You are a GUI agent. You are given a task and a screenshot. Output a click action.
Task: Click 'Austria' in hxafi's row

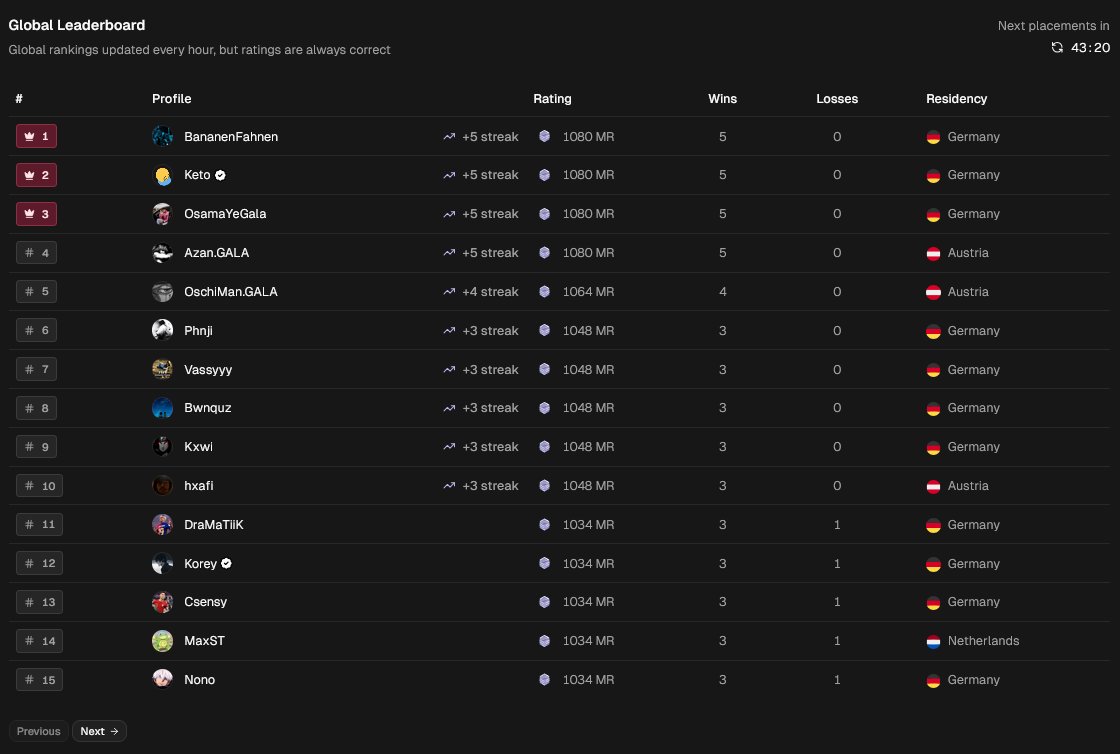click(968, 486)
